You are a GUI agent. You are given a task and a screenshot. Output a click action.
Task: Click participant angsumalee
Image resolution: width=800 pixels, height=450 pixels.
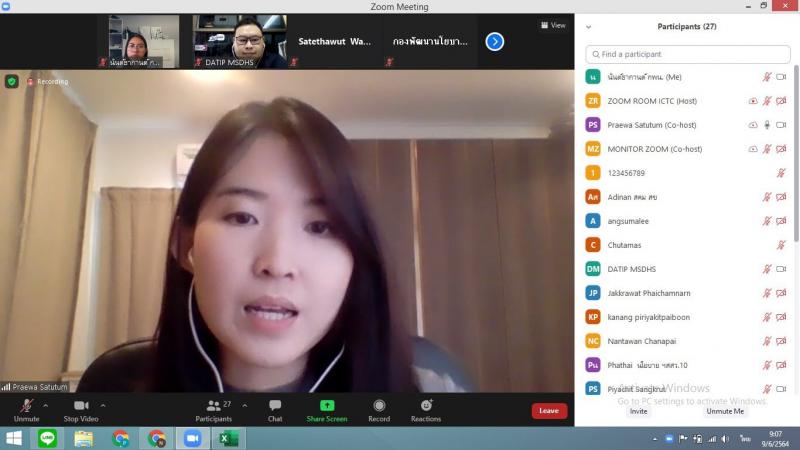click(687, 221)
